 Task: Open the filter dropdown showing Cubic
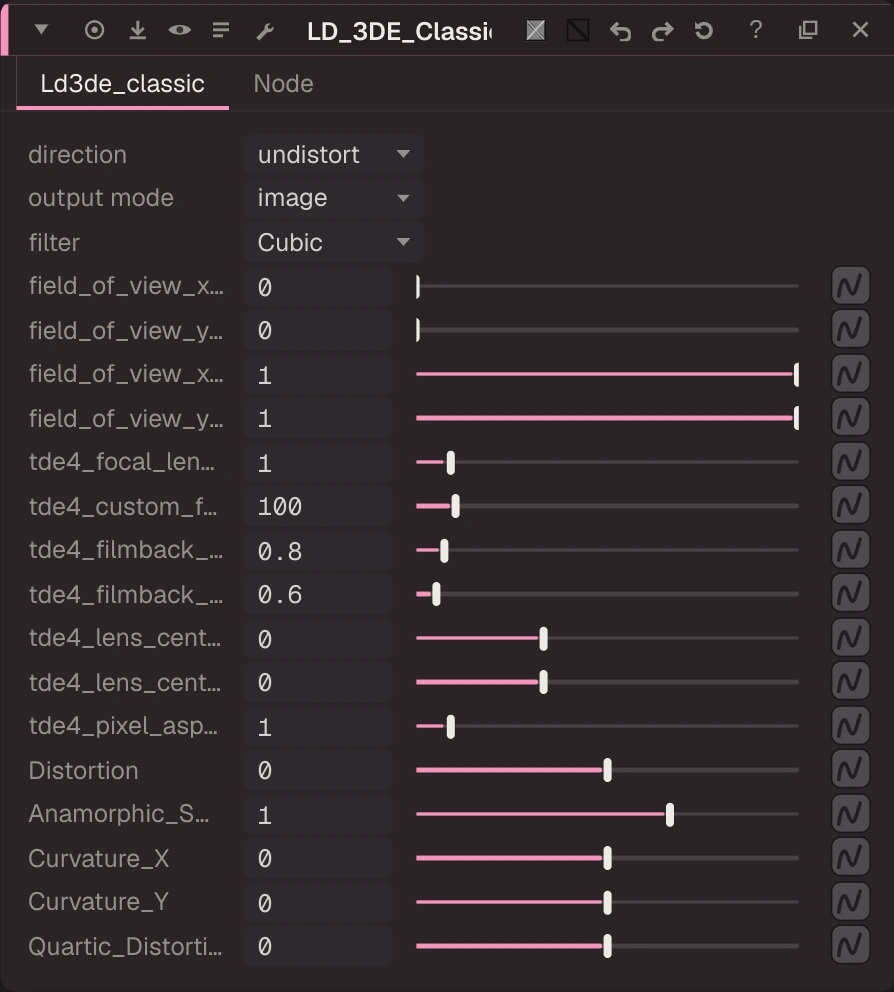333,242
